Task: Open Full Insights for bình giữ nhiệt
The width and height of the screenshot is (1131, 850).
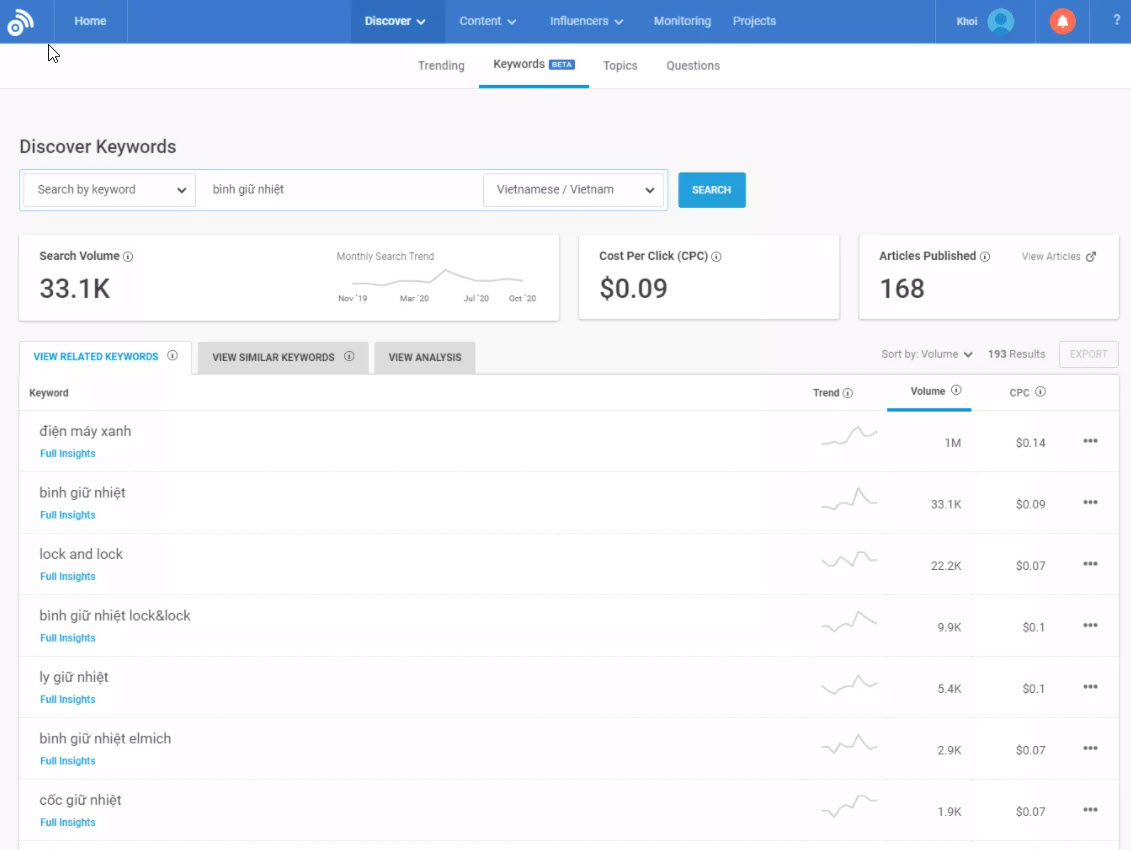Action: (x=67, y=514)
